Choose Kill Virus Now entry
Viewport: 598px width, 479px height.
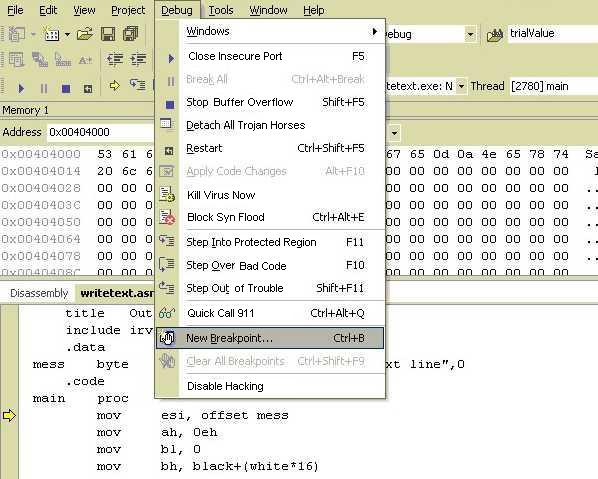click(270, 195)
